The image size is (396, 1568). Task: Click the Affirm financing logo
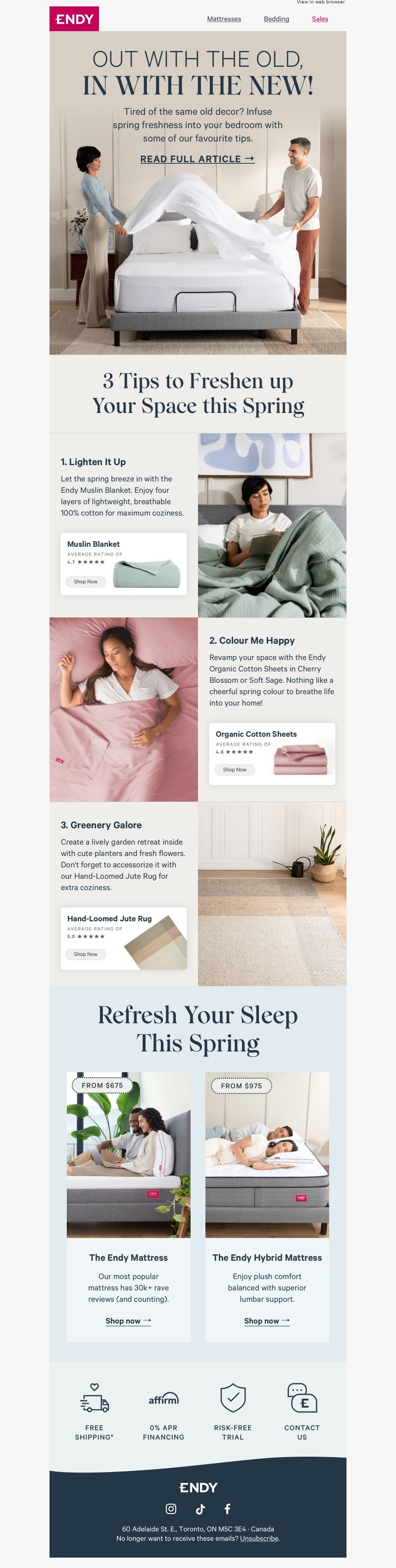point(163,1398)
